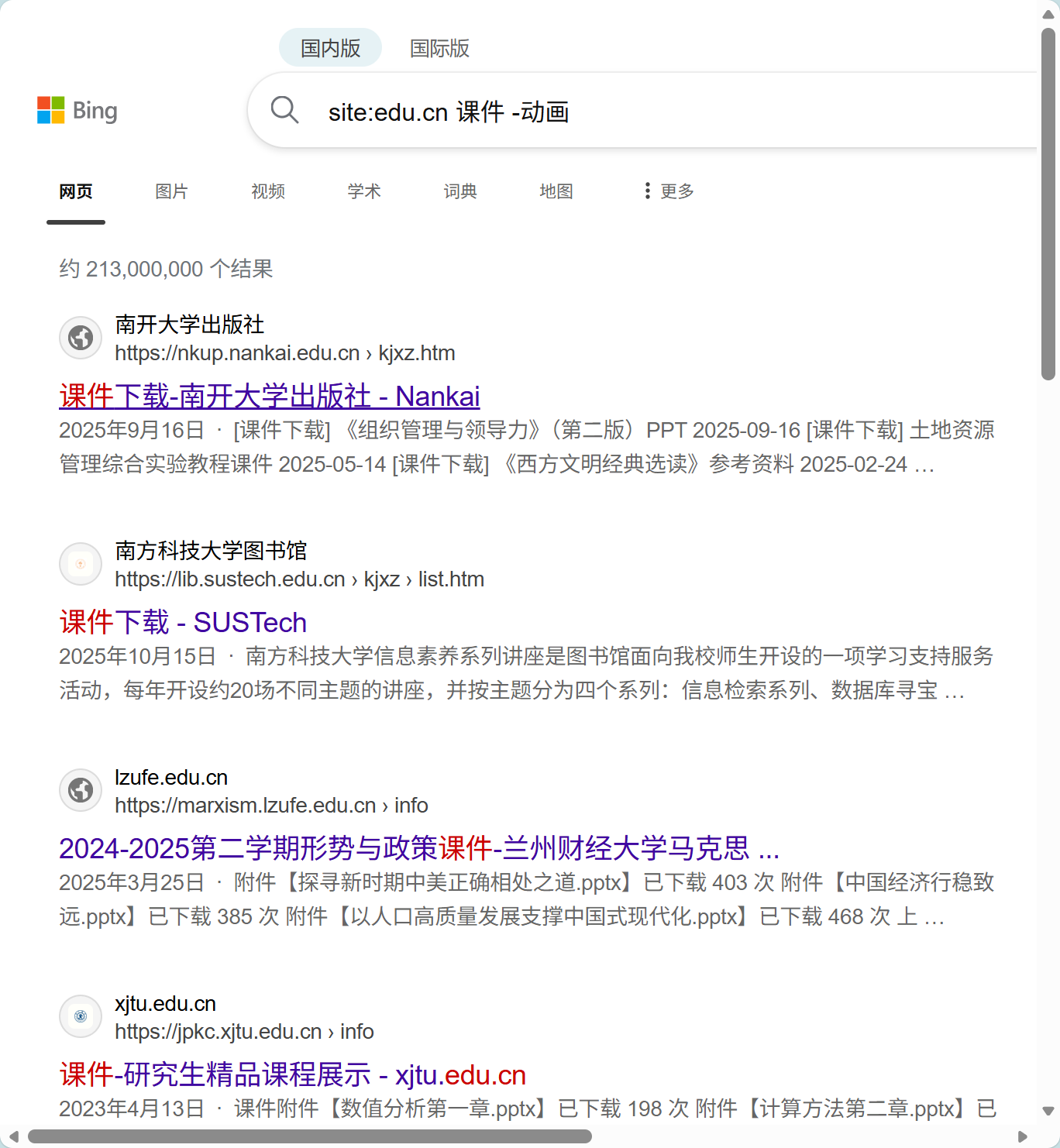Click nkup.nankai.edu.cn URL text
The image size is (1060, 1148).
coord(285,353)
